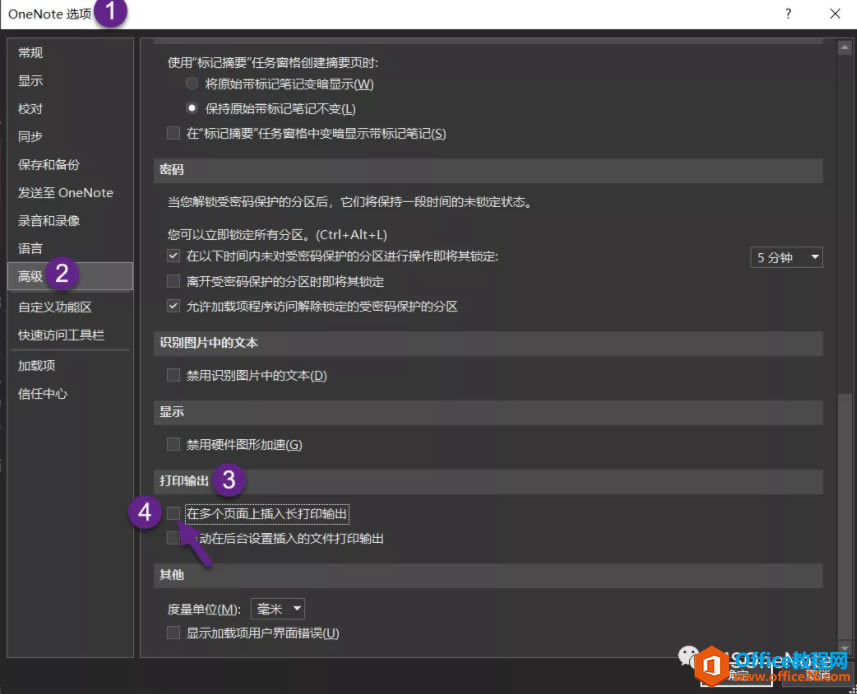The height and width of the screenshot is (694, 857).
Task: Select 保存和备份 in the sidebar
Action: click(x=48, y=164)
